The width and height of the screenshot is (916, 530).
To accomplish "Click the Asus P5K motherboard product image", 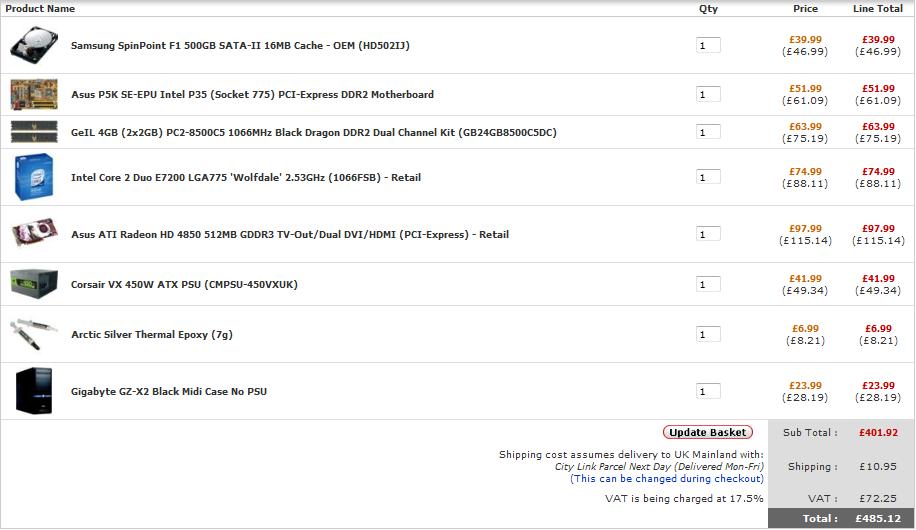I will click(x=34, y=95).
